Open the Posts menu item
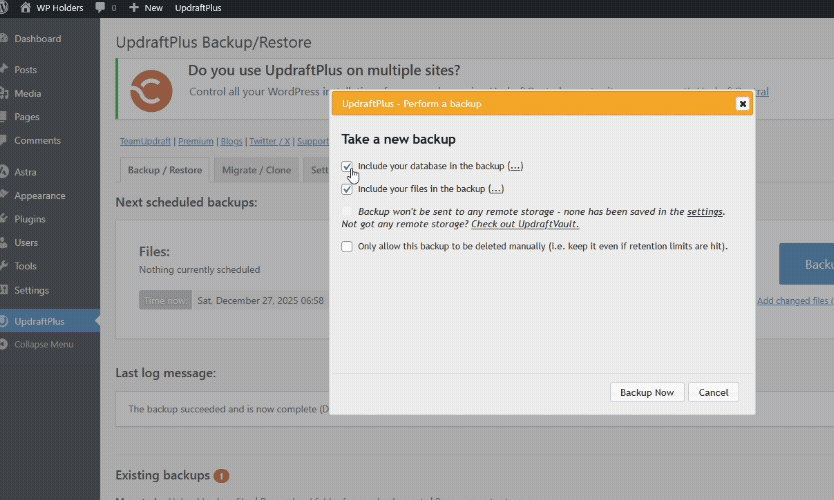Screen dimensions: 834x500 [x=26, y=70]
